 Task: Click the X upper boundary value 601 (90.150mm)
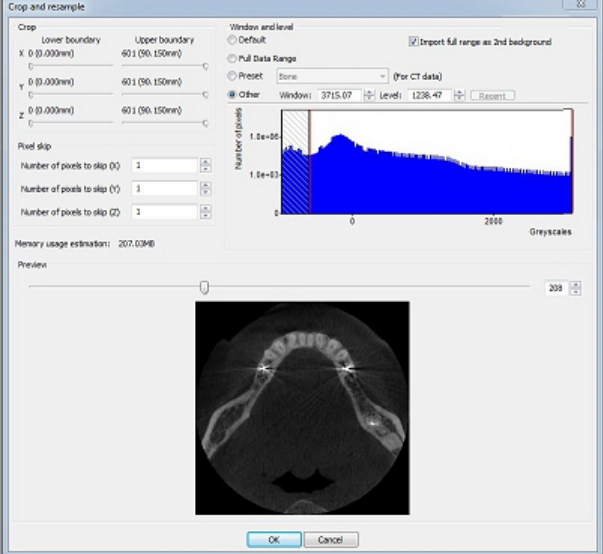click(x=152, y=53)
